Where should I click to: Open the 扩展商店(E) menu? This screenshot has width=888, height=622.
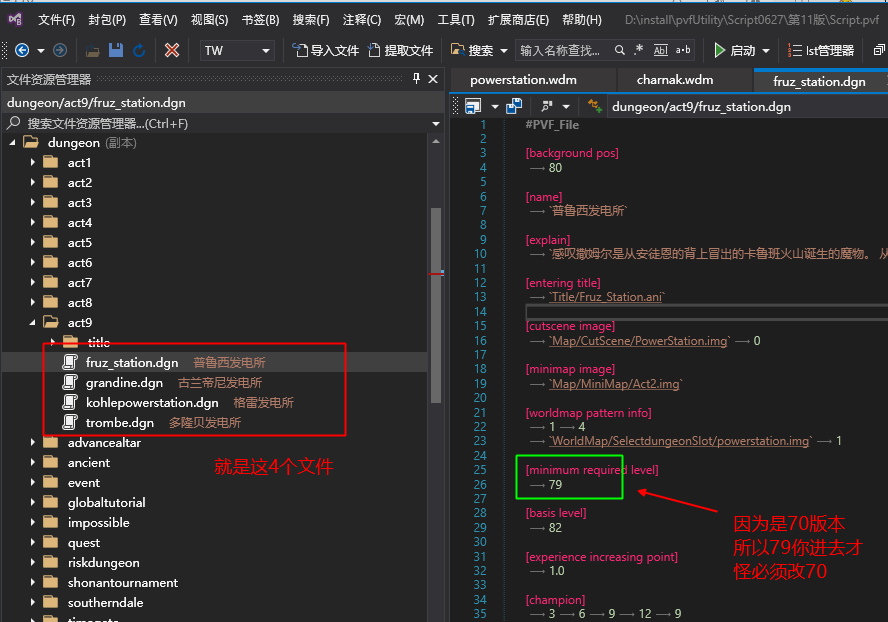coord(518,20)
